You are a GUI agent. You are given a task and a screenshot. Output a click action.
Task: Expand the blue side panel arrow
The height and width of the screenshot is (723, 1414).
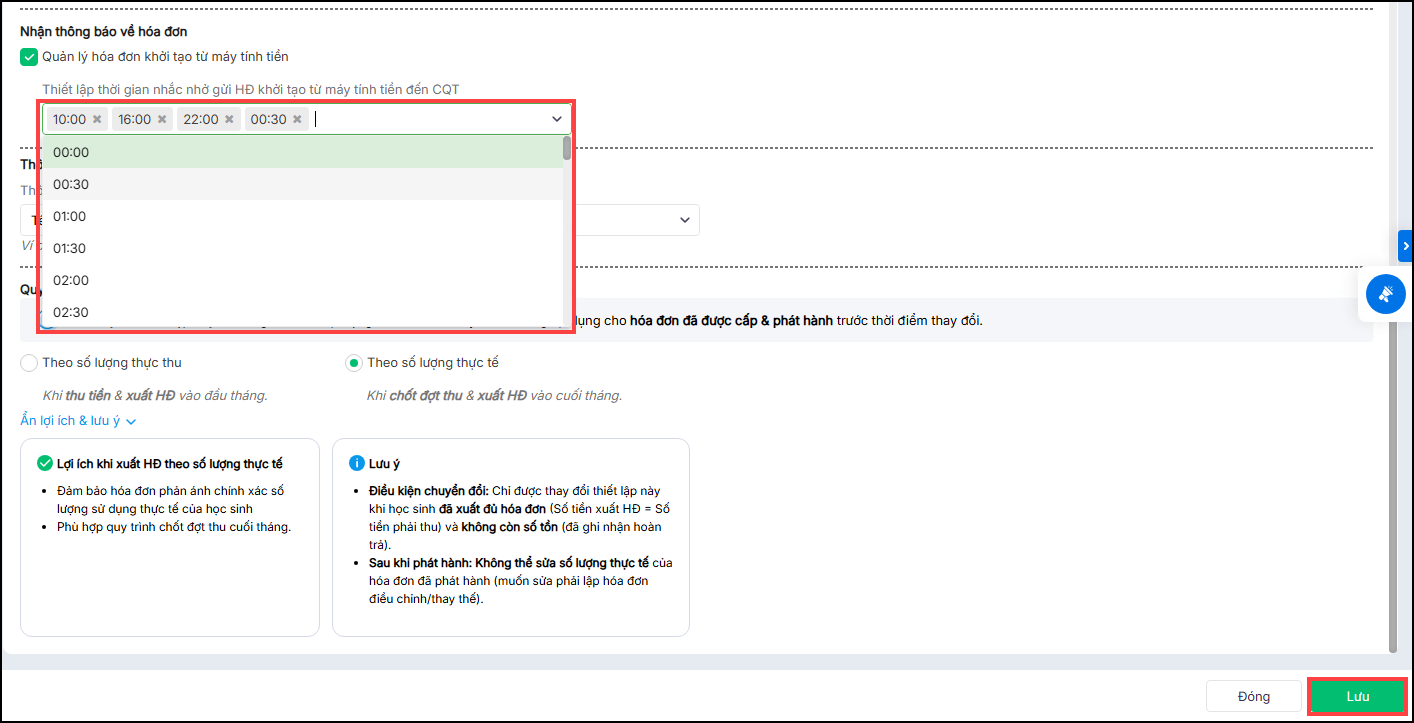pyautogui.click(x=1405, y=246)
